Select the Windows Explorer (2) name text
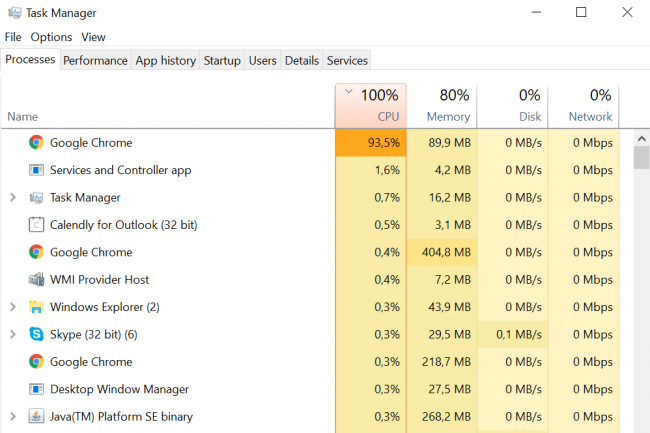 point(104,307)
